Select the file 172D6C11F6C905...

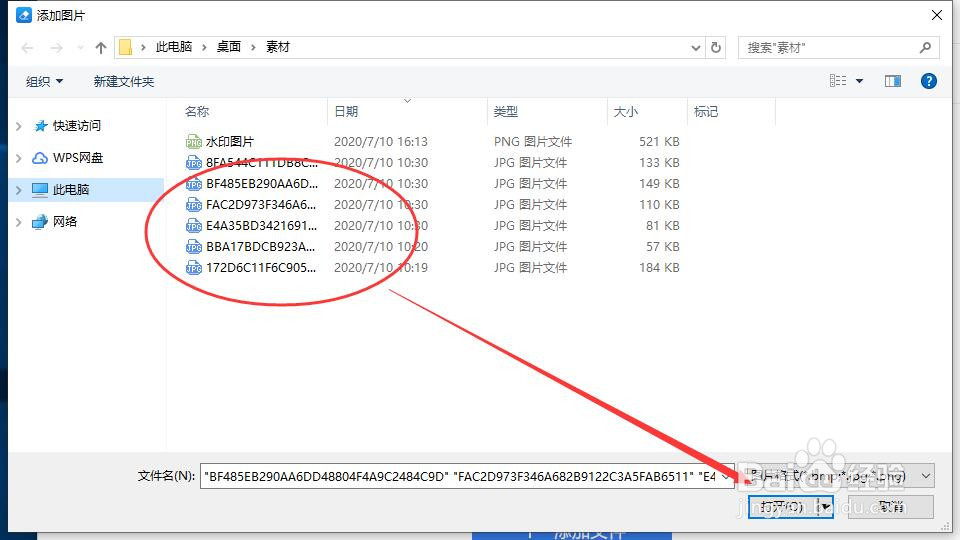(261, 268)
